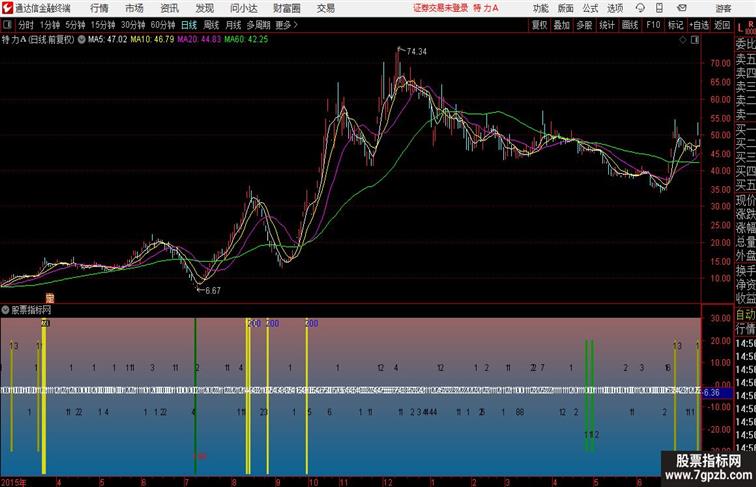Open the 公式 menu
756x487 pixels.
click(590, 8)
